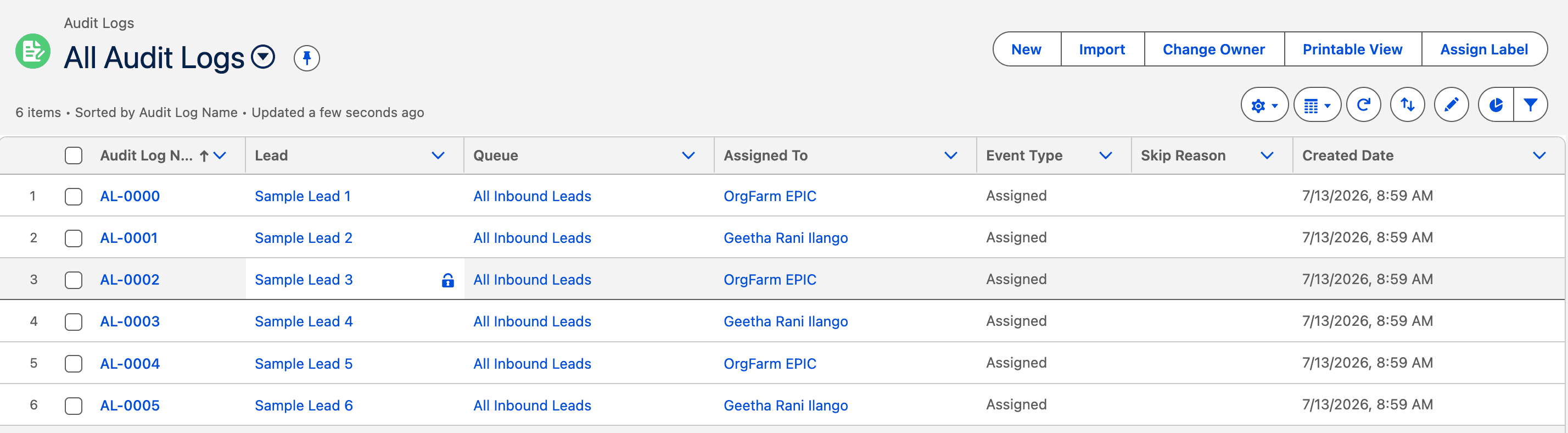Image resolution: width=1568 pixels, height=433 pixels.
Task: Open audit log AL-0001
Action: coord(128,237)
